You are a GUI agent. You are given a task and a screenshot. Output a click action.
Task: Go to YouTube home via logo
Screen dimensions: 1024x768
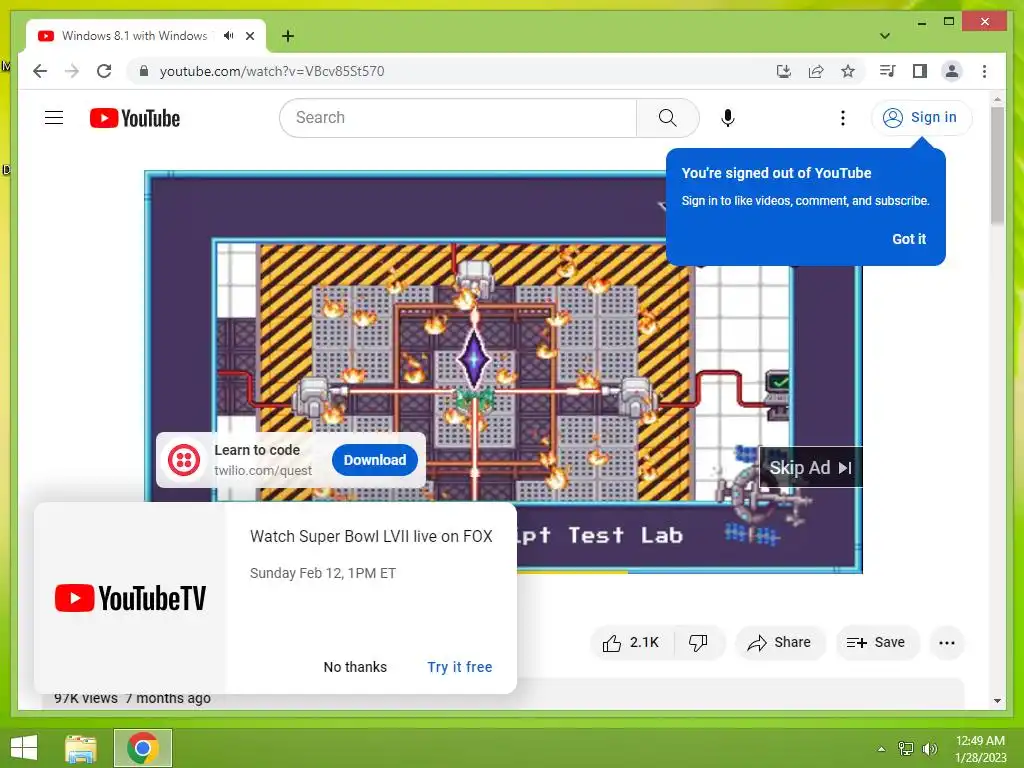(135, 118)
